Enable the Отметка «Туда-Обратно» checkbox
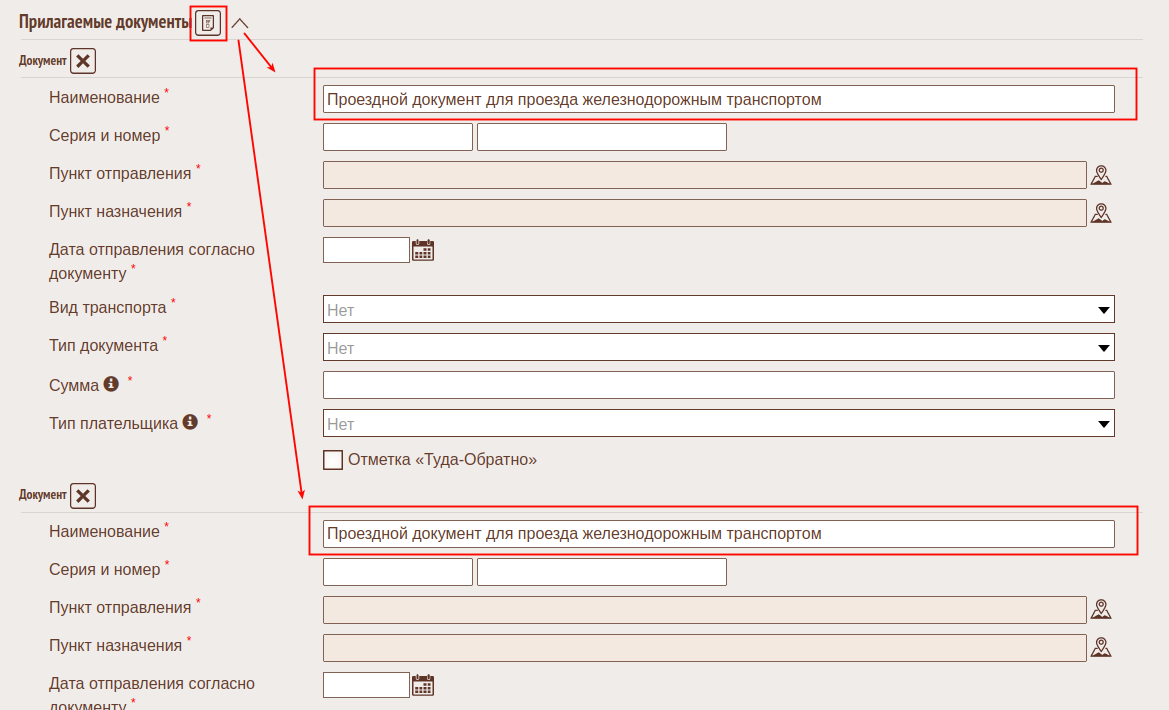 coord(333,460)
